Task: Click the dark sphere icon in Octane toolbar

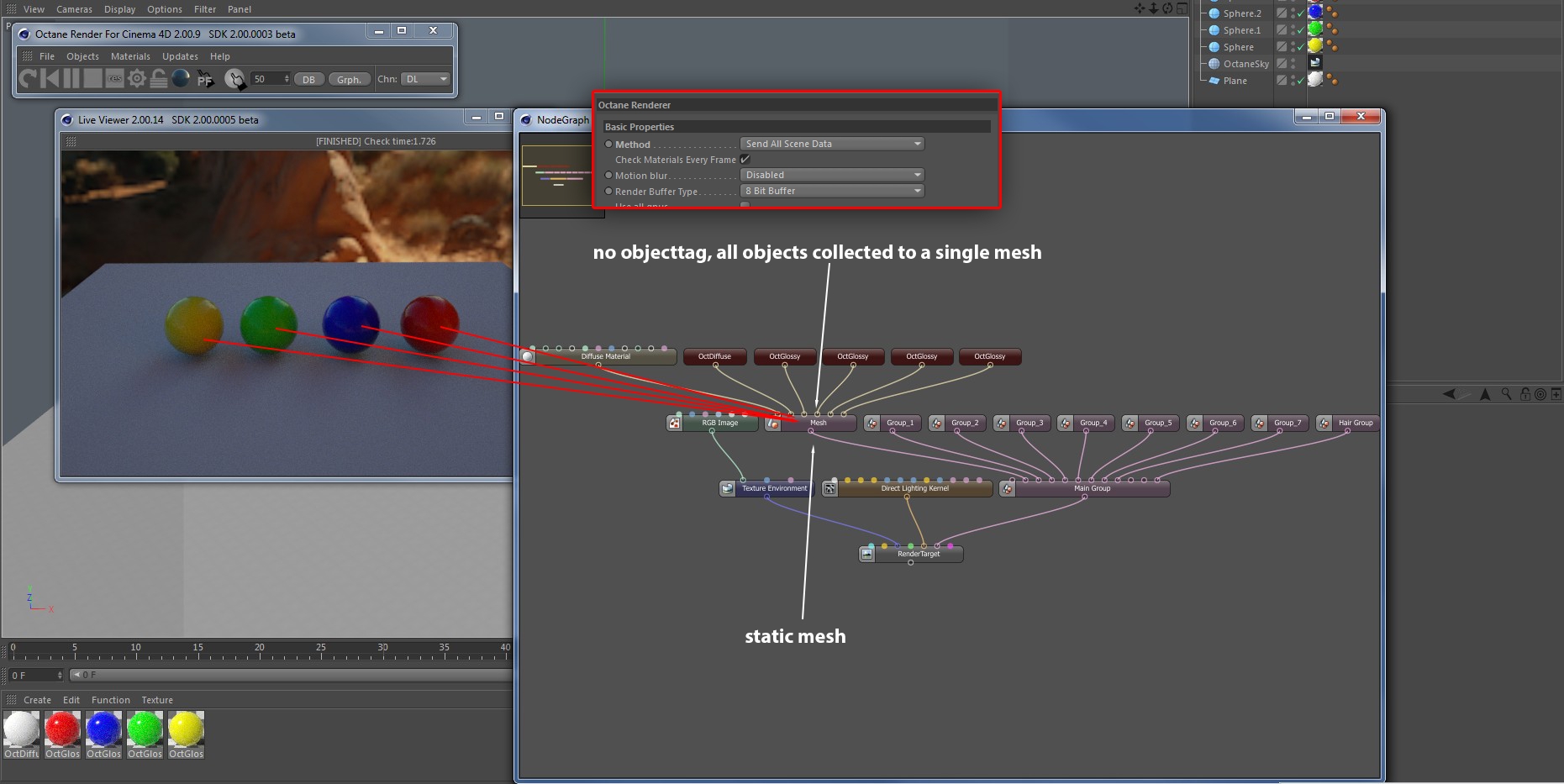Action: pos(181,79)
